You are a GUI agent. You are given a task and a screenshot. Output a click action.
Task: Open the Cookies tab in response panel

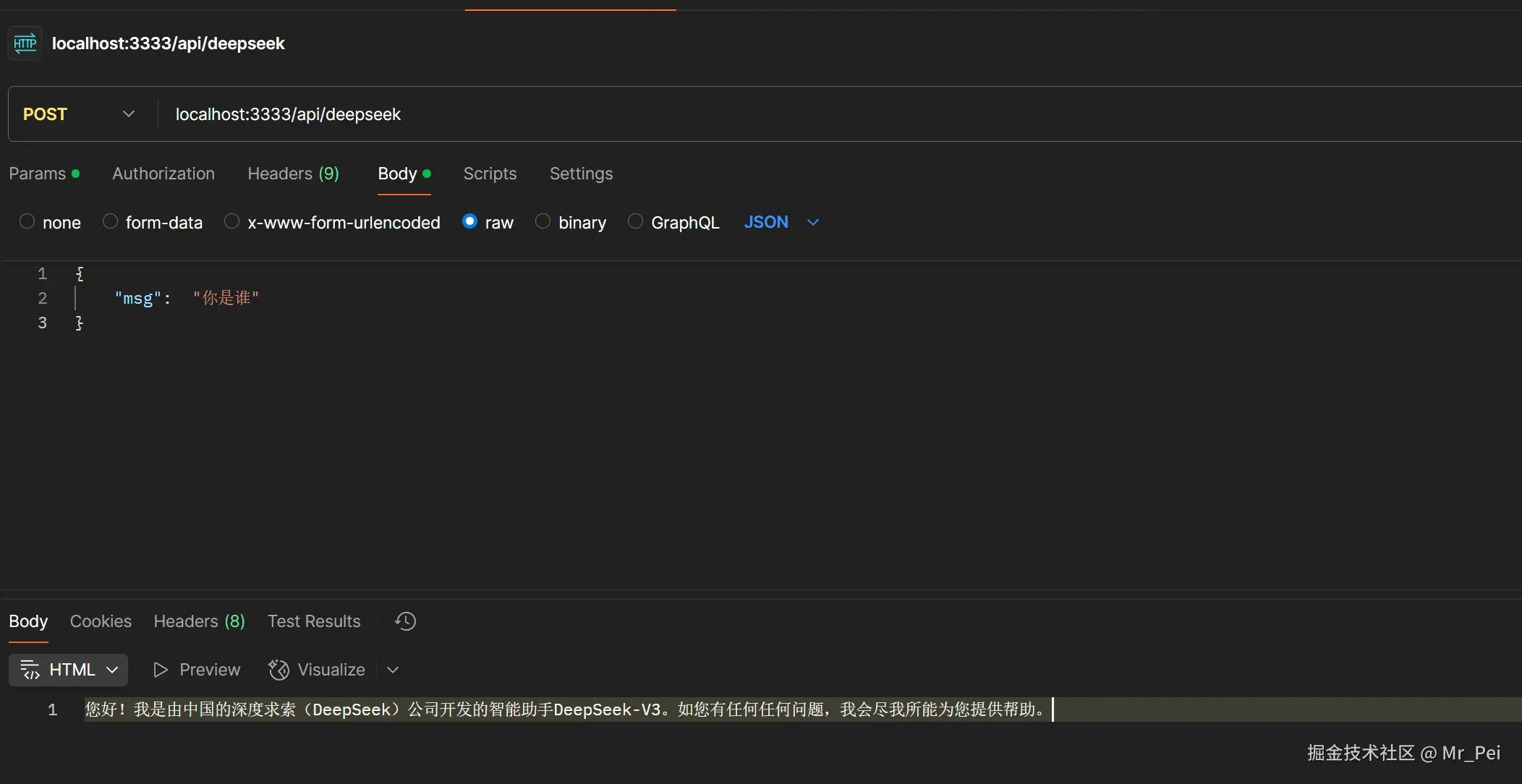100,621
